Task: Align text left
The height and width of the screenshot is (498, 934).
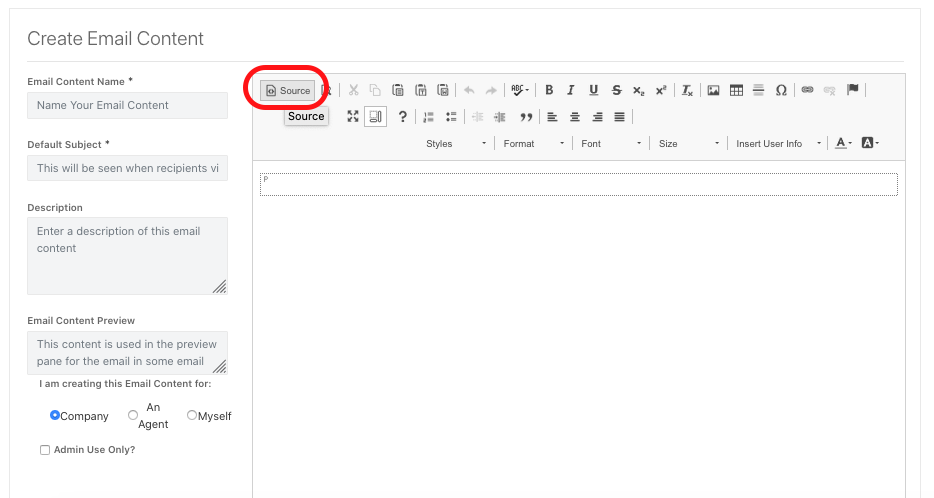Action: click(x=552, y=117)
